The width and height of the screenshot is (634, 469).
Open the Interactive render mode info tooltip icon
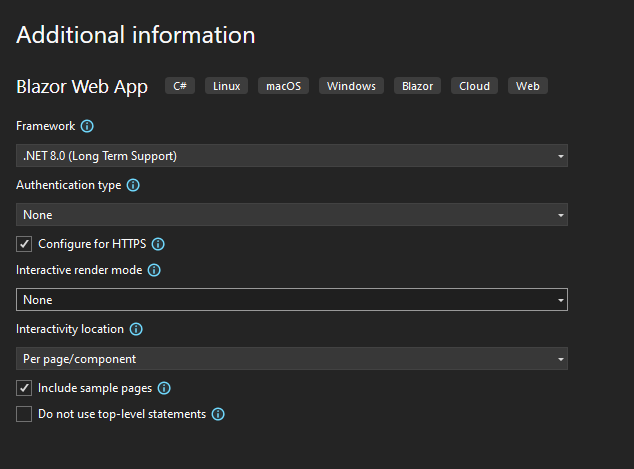click(154, 270)
